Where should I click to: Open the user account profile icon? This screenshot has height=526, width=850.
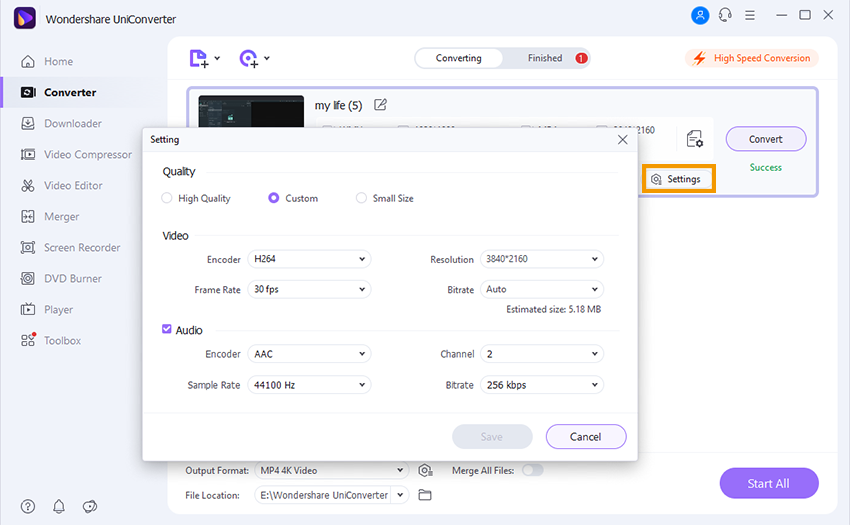pos(700,15)
